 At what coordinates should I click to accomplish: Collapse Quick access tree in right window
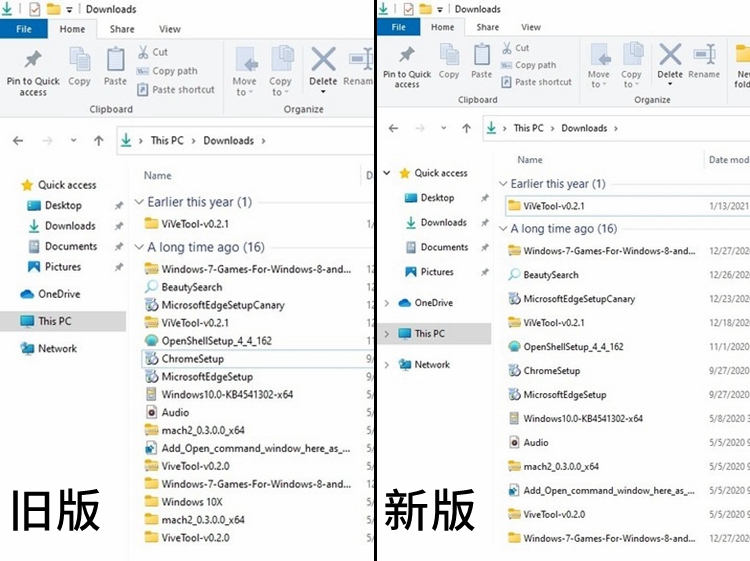(x=387, y=173)
